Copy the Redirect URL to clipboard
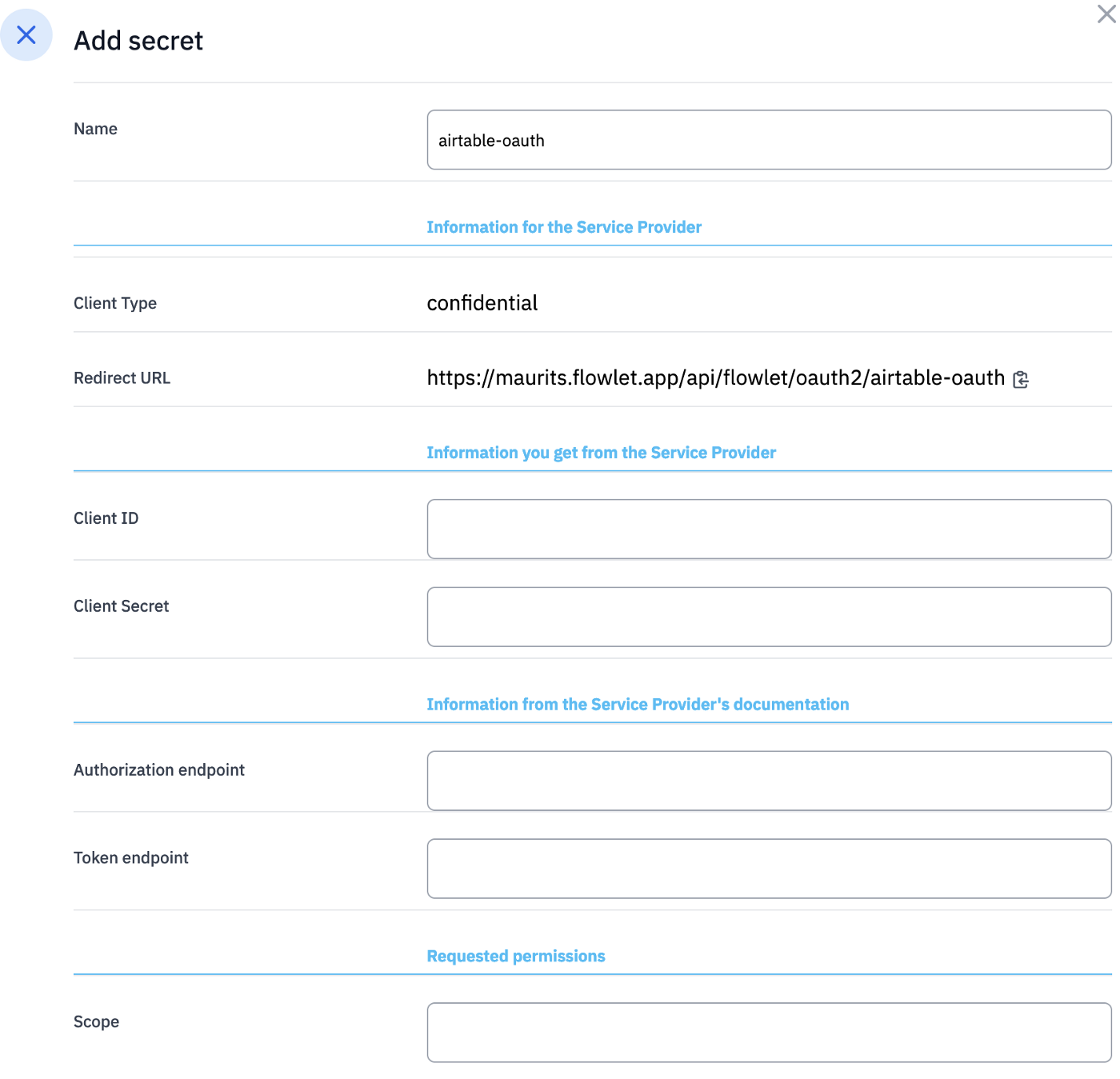Screen dimensions: 1120x1079 (1021, 379)
